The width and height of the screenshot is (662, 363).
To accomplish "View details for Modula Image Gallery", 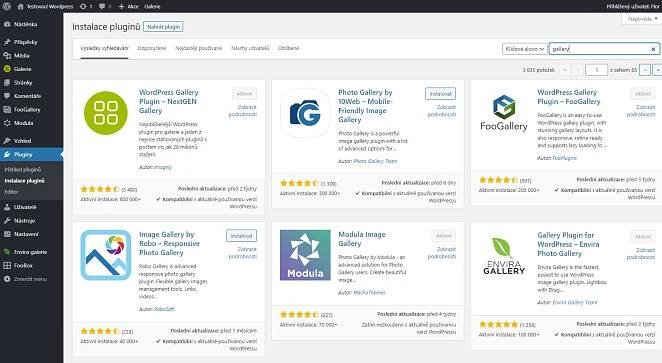I will click(x=442, y=253).
